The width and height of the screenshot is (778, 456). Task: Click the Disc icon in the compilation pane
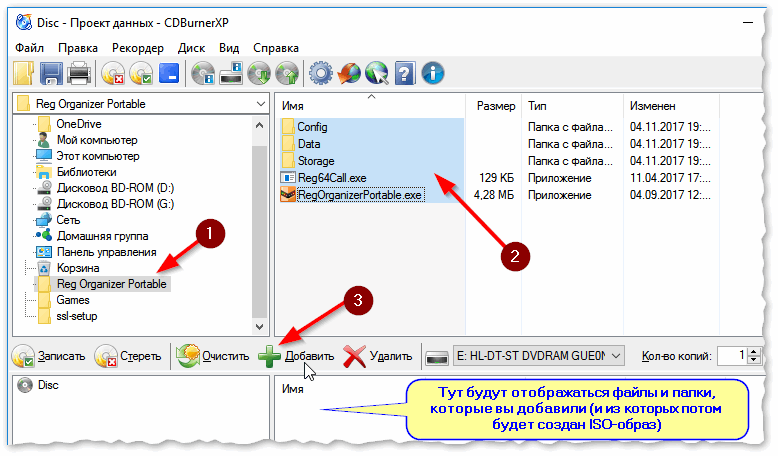tap(25, 385)
